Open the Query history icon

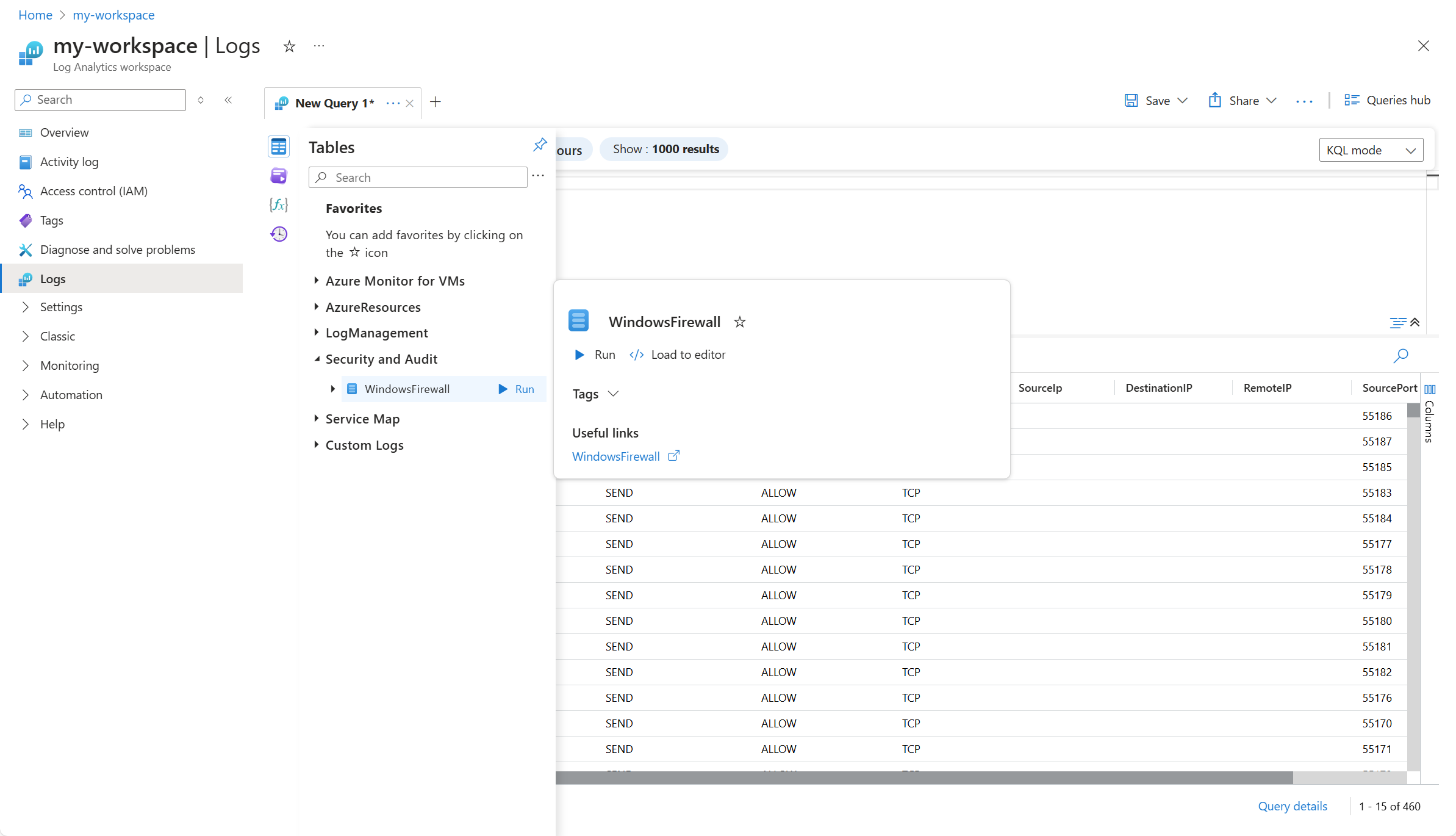279,234
